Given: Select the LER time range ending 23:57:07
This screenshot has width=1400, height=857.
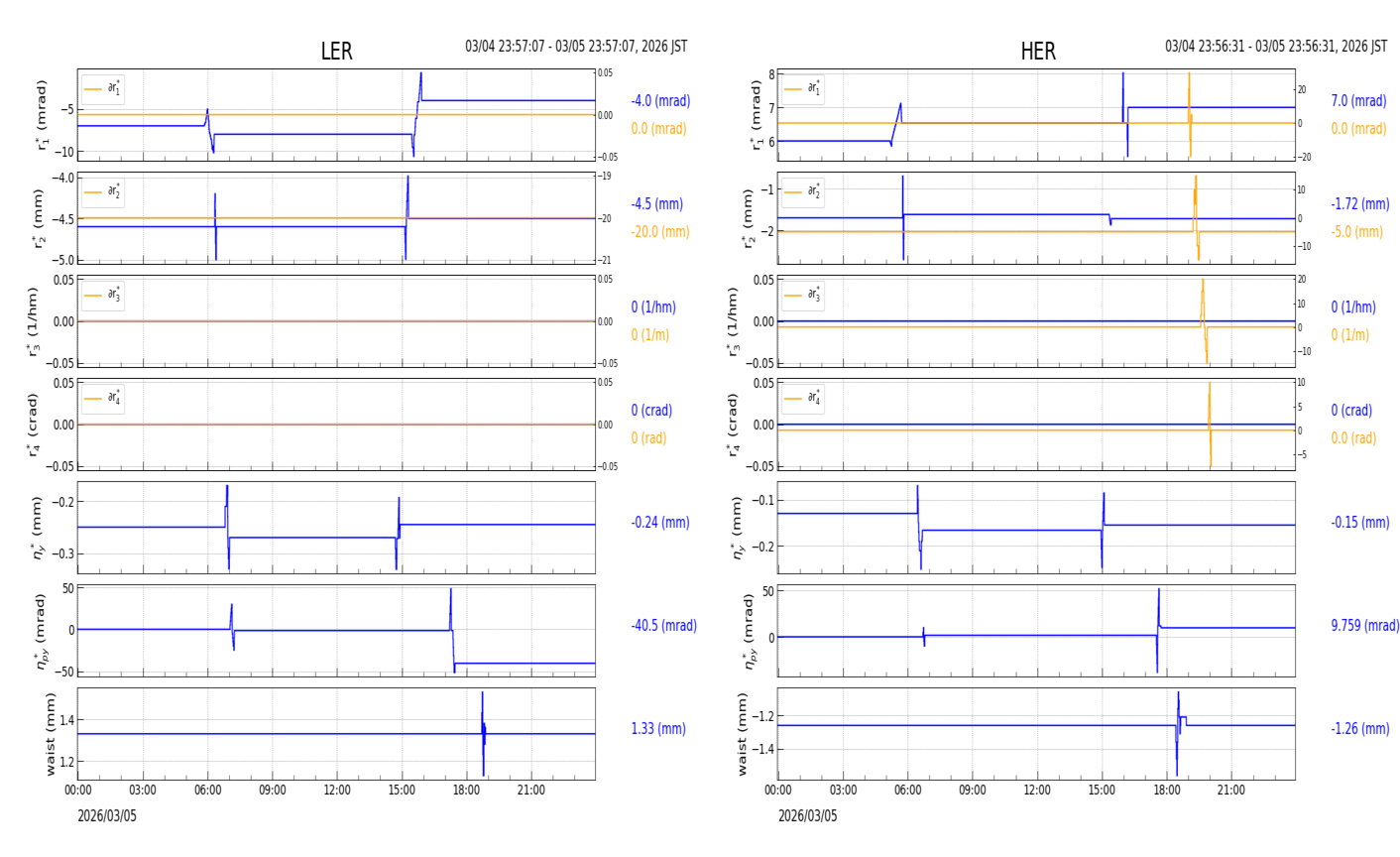Looking at the screenshot, I should [576, 47].
